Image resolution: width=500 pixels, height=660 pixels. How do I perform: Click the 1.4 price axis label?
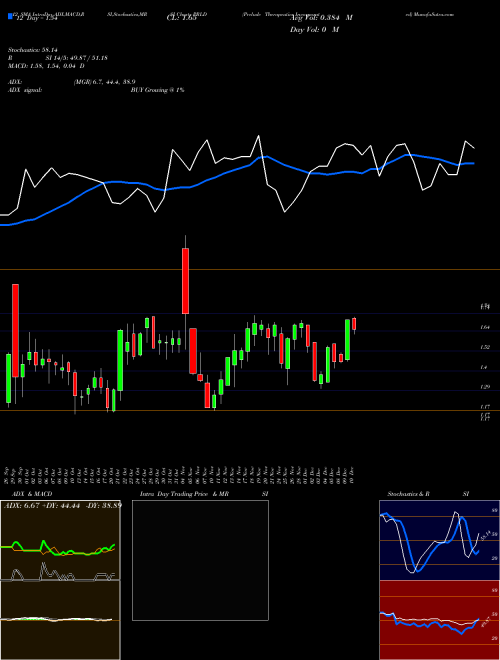(x=484, y=367)
